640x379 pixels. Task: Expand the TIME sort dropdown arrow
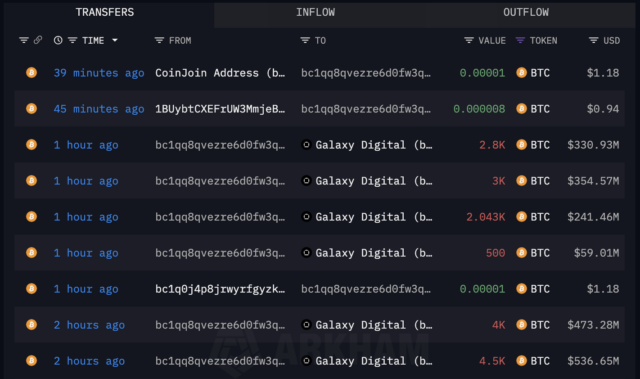click(x=115, y=40)
